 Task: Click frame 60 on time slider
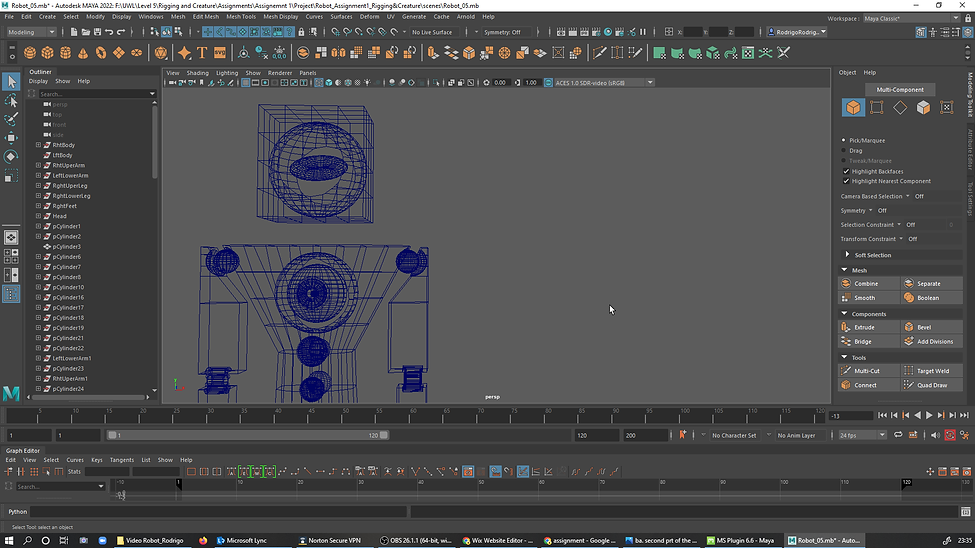click(x=413, y=416)
